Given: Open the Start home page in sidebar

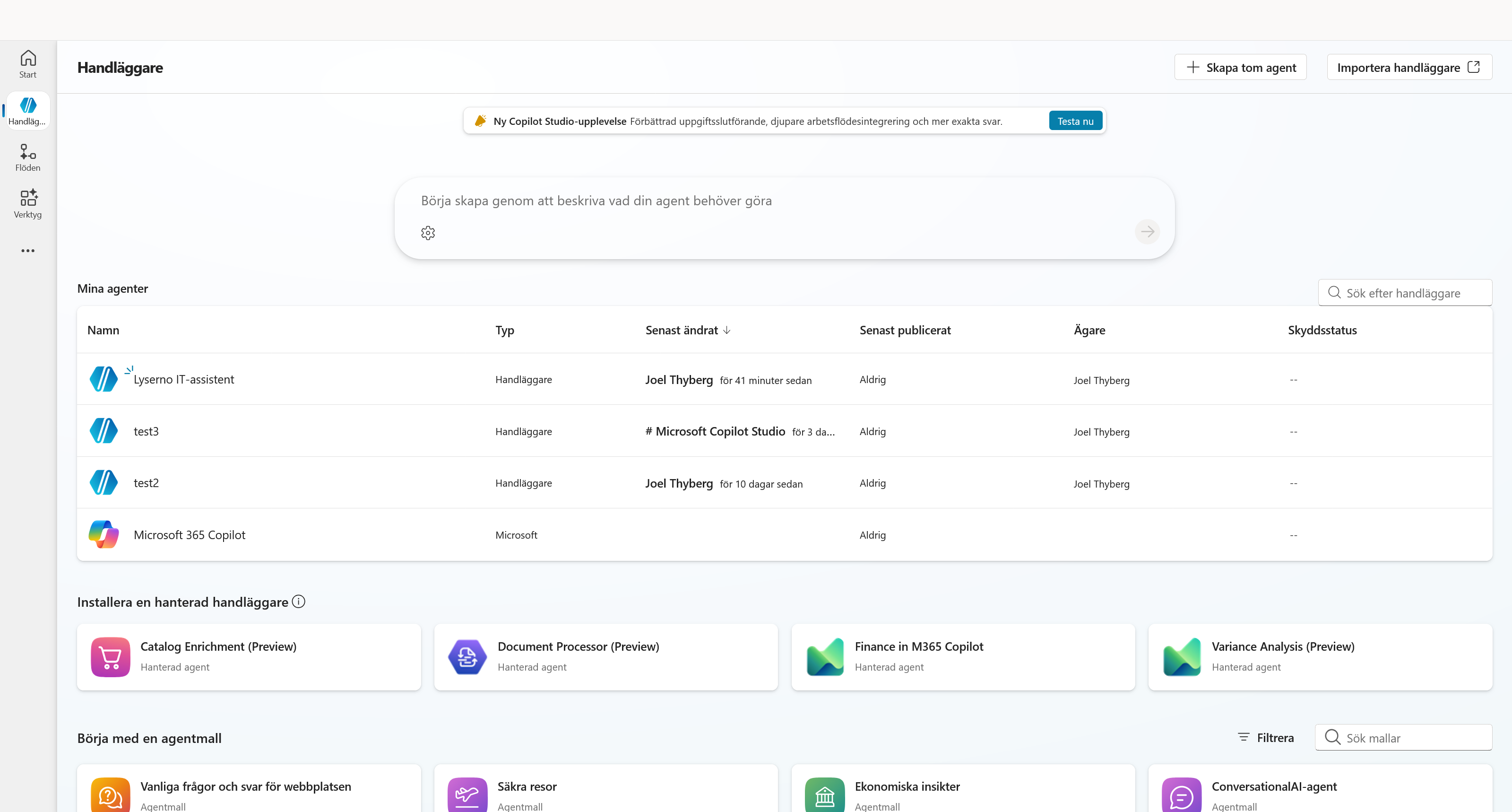Looking at the screenshot, I should pos(27,64).
